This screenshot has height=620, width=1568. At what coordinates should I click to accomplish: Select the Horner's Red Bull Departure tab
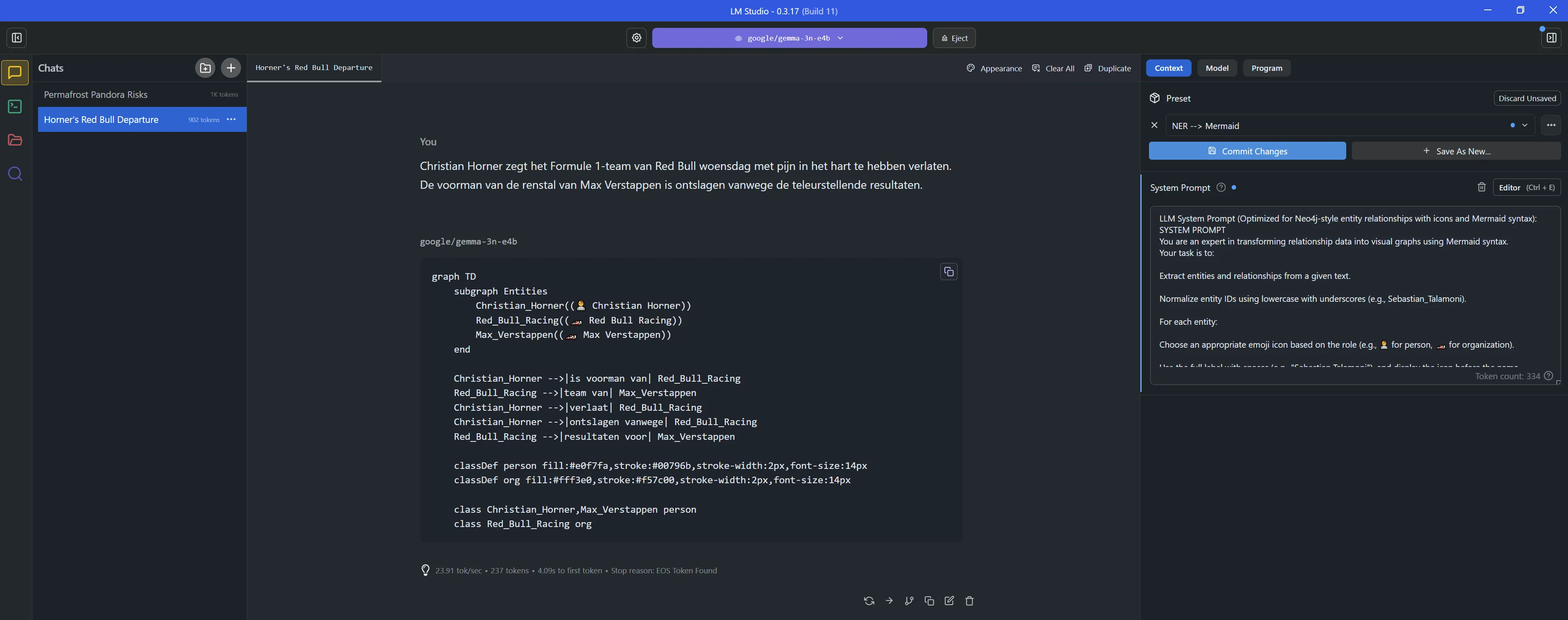314,68
